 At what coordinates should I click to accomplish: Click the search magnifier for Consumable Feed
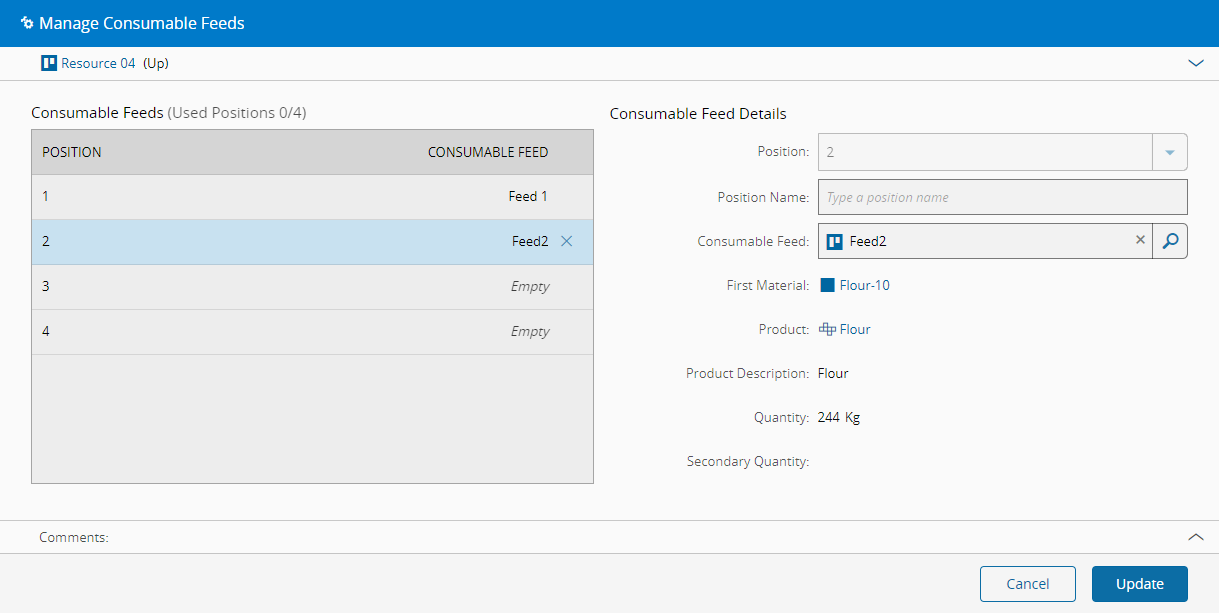(x=1170, y=241)
